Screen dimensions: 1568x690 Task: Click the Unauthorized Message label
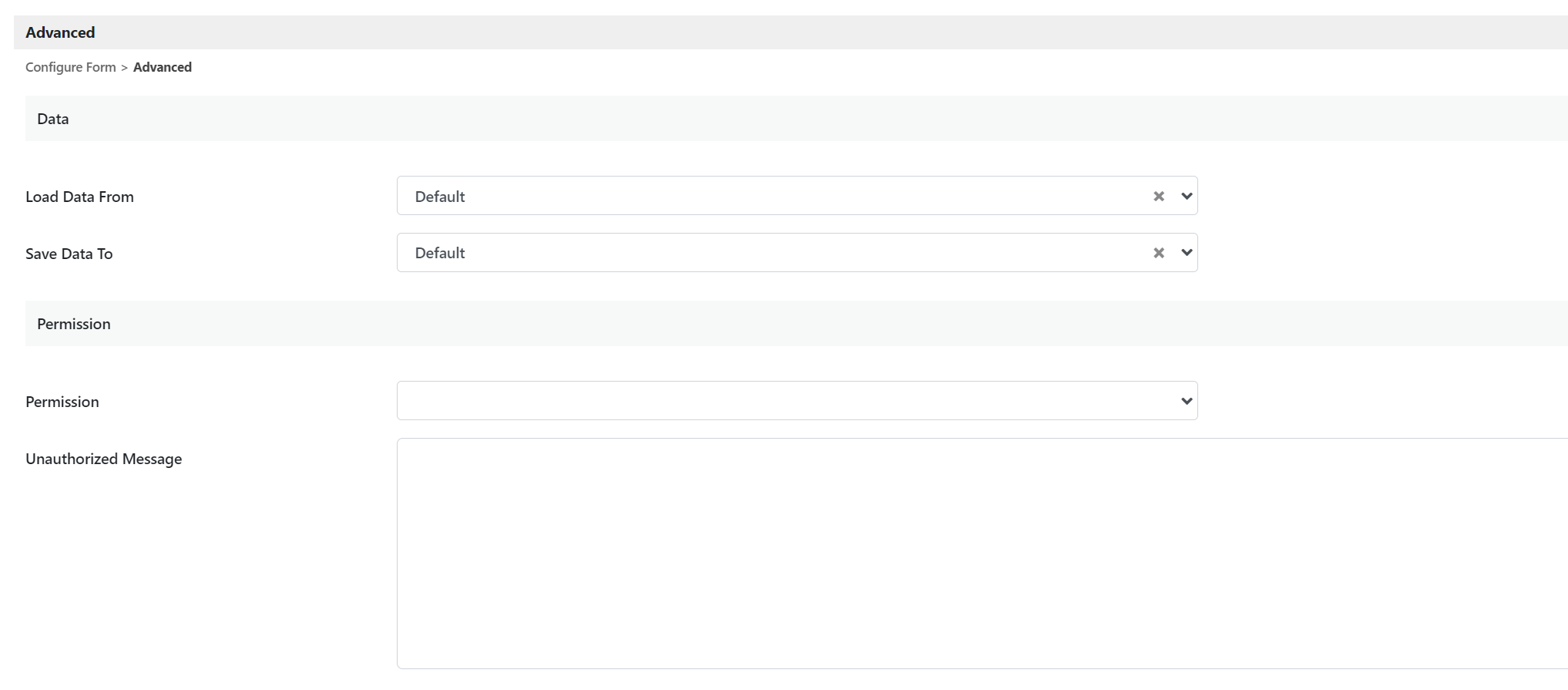[x=103, y=459]
